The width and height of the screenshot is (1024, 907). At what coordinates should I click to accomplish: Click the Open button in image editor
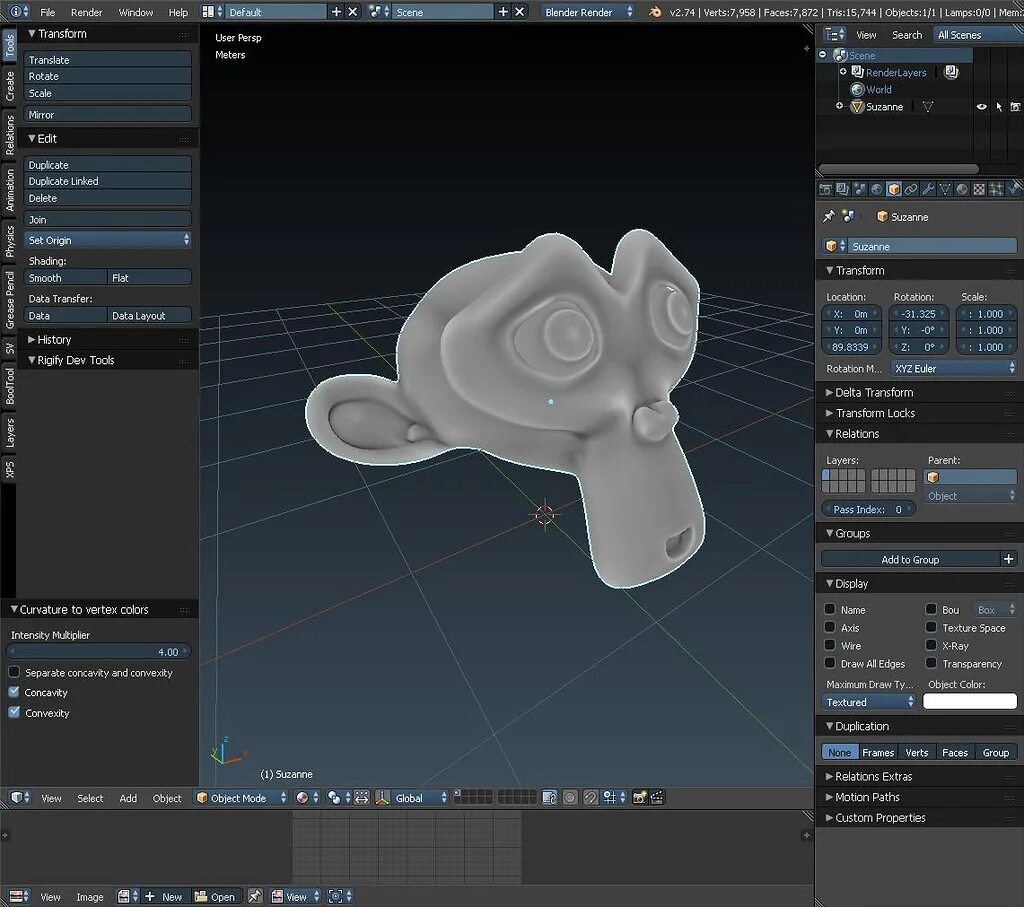point(215,897)
